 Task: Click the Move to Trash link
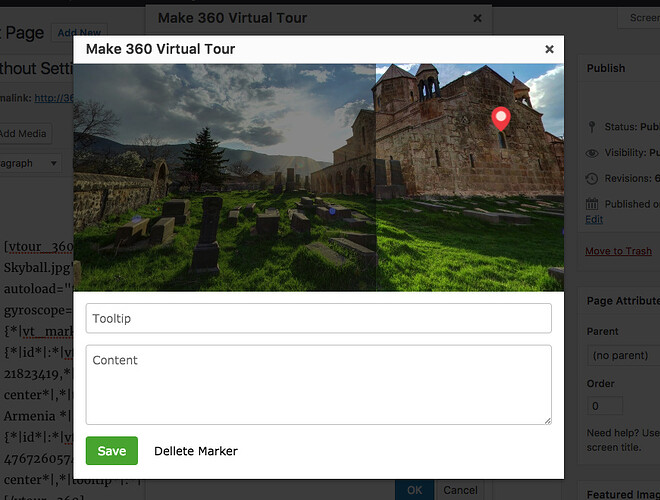(618, 251)
